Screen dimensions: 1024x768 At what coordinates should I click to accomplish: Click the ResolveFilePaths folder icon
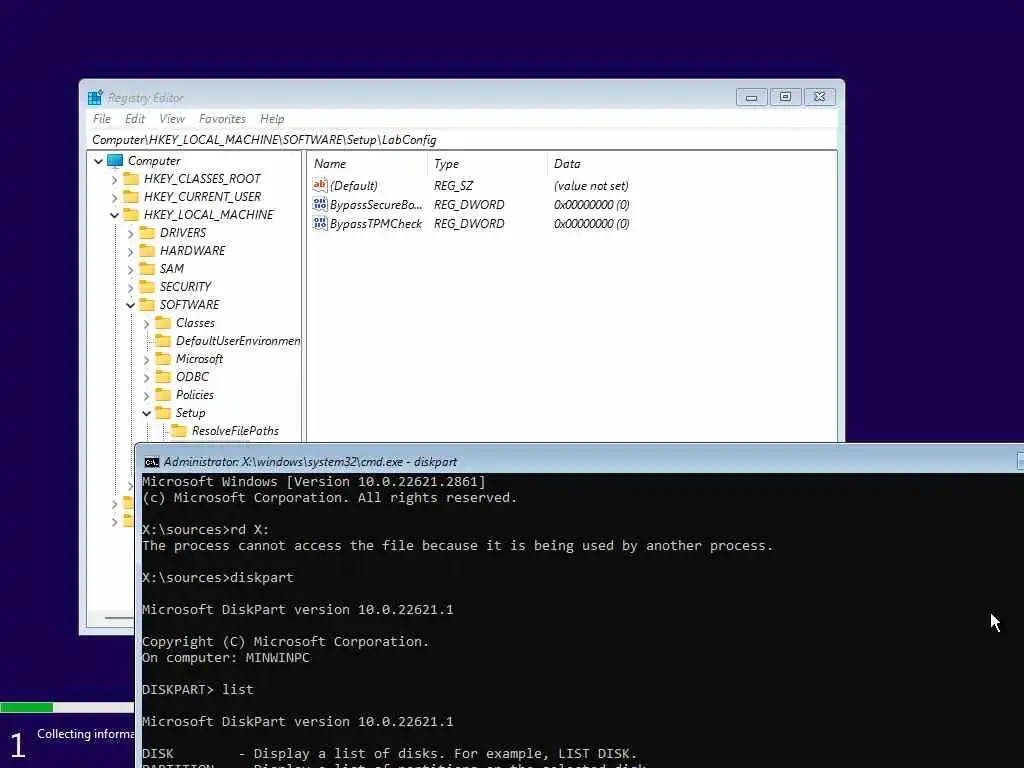click(x=179, y=430)
